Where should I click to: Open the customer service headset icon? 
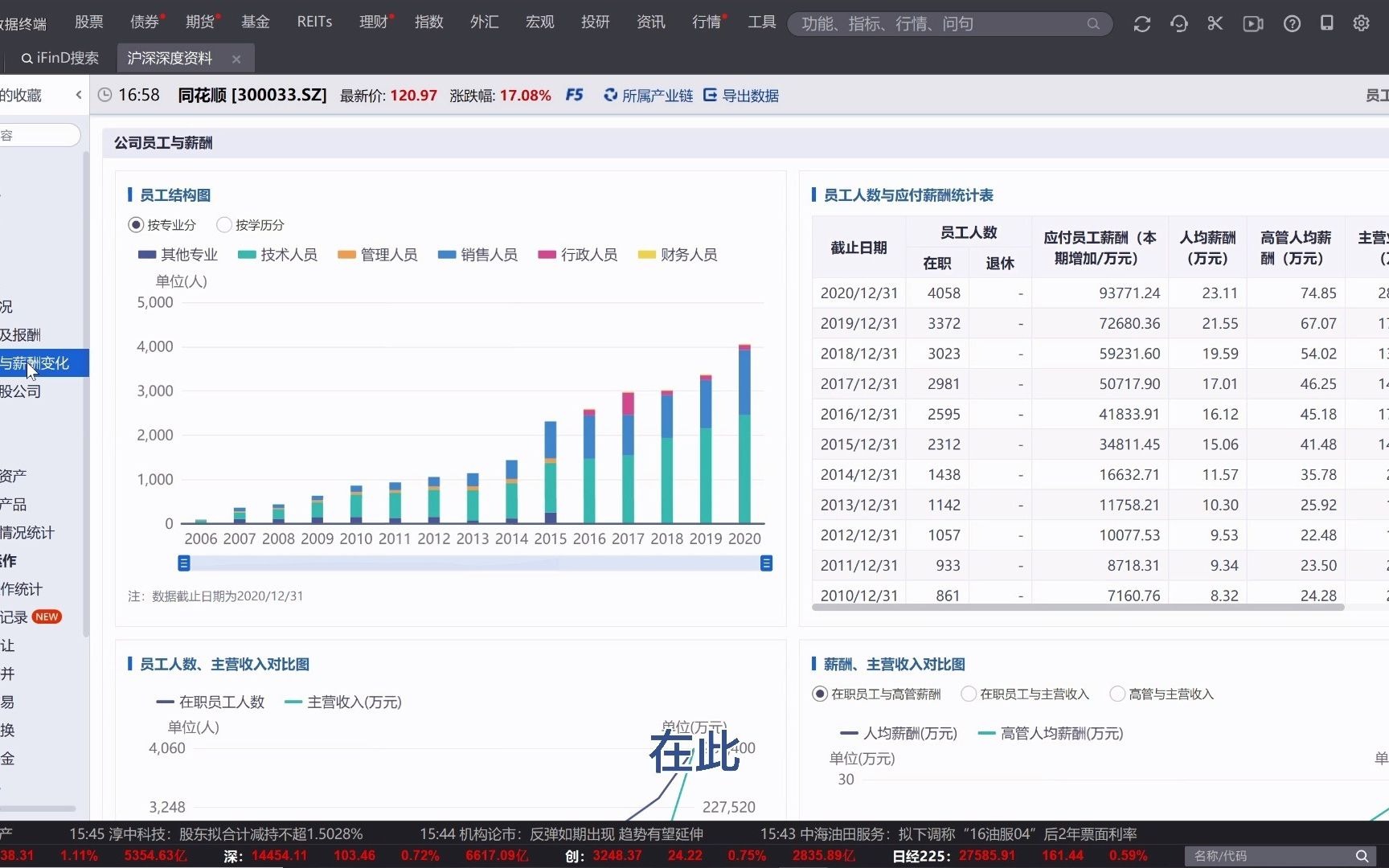(1178, 24)
